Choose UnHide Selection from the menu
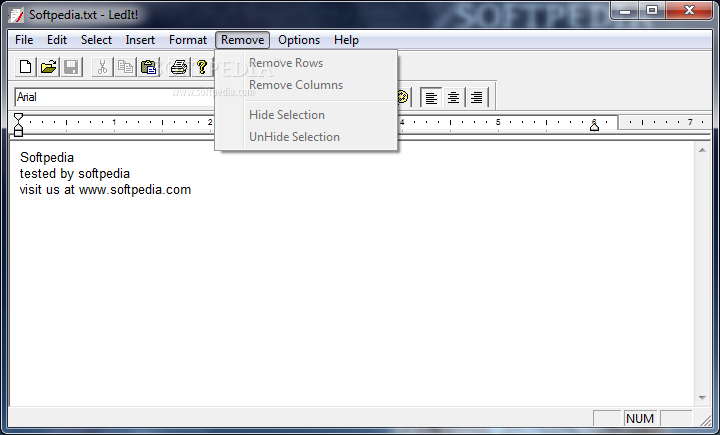Image resolution: width=720 pixels, height=435 pixels. point(306,137)
